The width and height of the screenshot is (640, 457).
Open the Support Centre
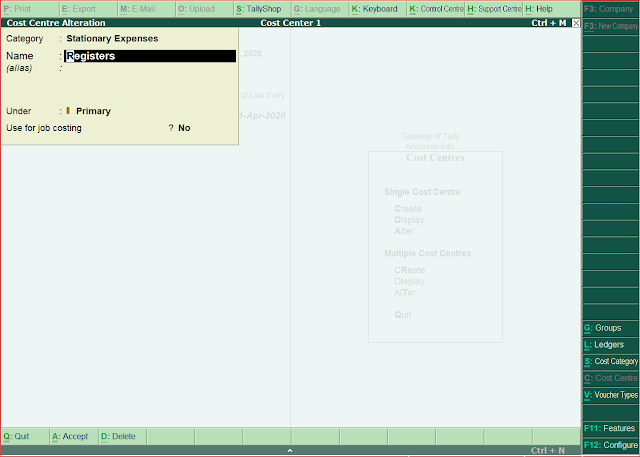[x=494, y=9]
